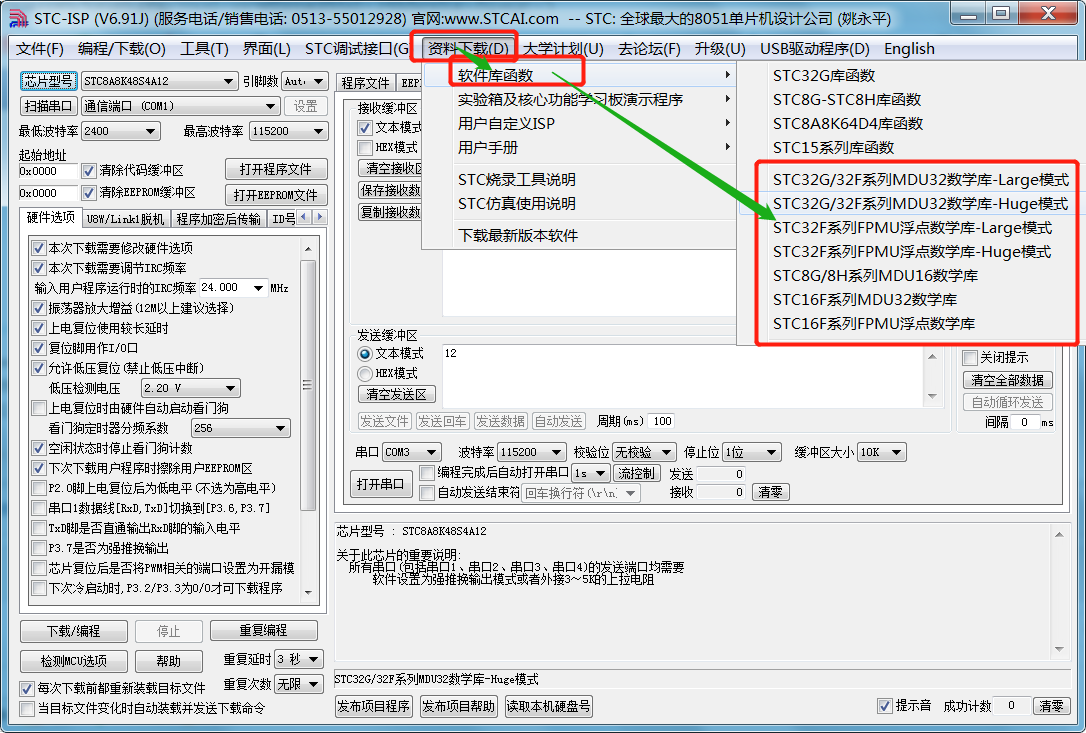Click 下载/编程 button
The width and height of the screenshot is (1086, 733).
(73, 631)
